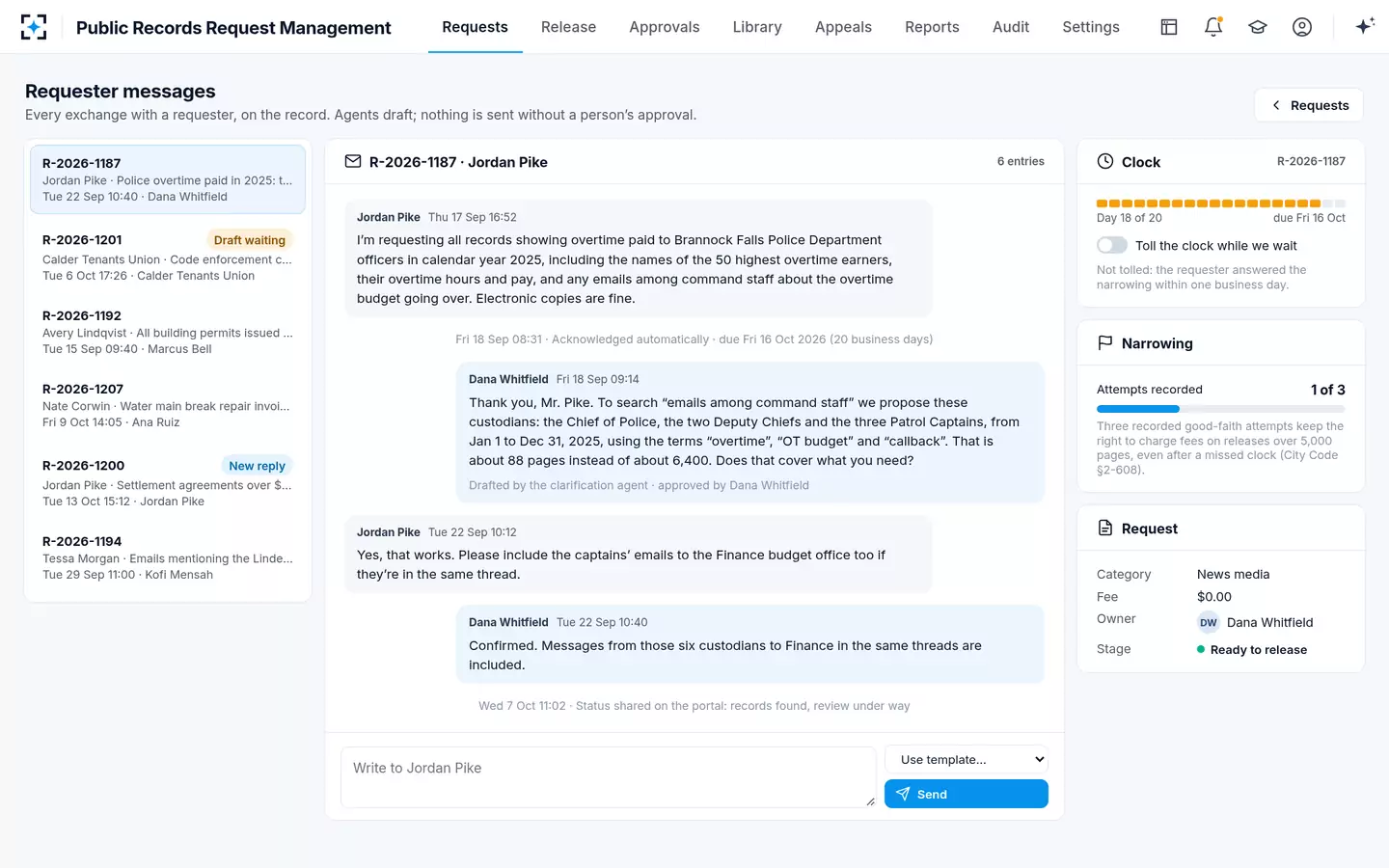Click the Clock panel clock icon

1105,162
